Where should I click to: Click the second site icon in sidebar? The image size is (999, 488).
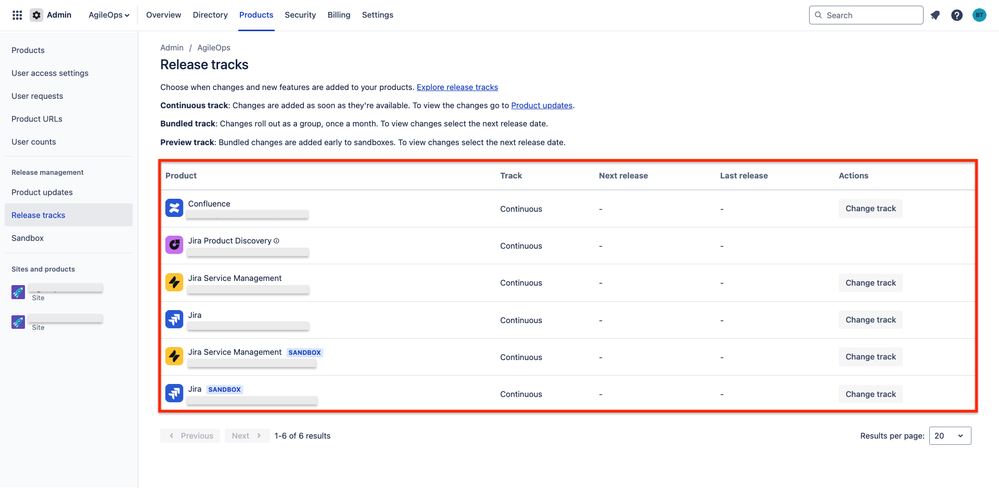18,322
